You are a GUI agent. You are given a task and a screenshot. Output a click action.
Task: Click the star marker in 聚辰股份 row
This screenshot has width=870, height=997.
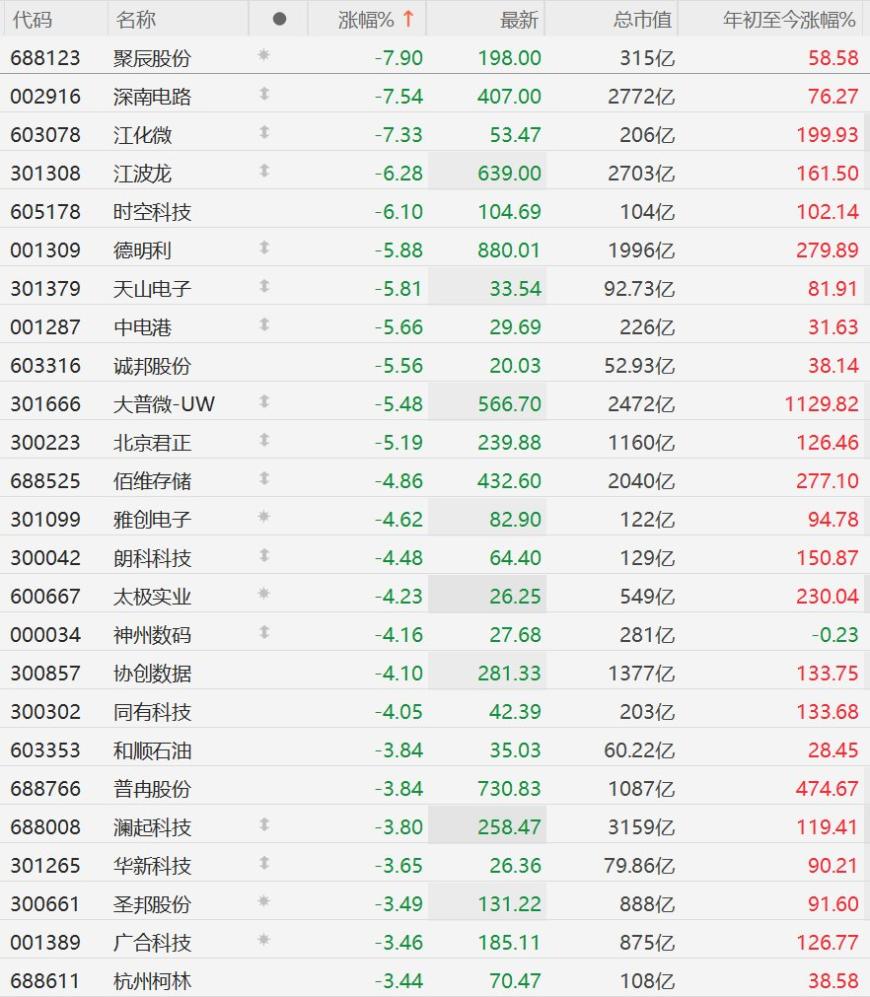click(264, 55)
